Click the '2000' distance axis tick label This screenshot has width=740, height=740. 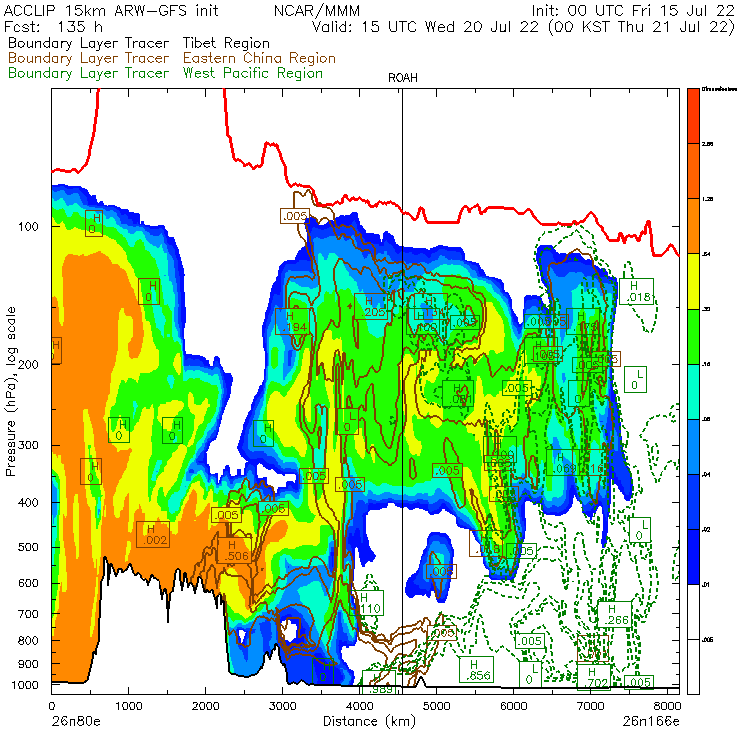pyautogui.click(x=205, y=706)
